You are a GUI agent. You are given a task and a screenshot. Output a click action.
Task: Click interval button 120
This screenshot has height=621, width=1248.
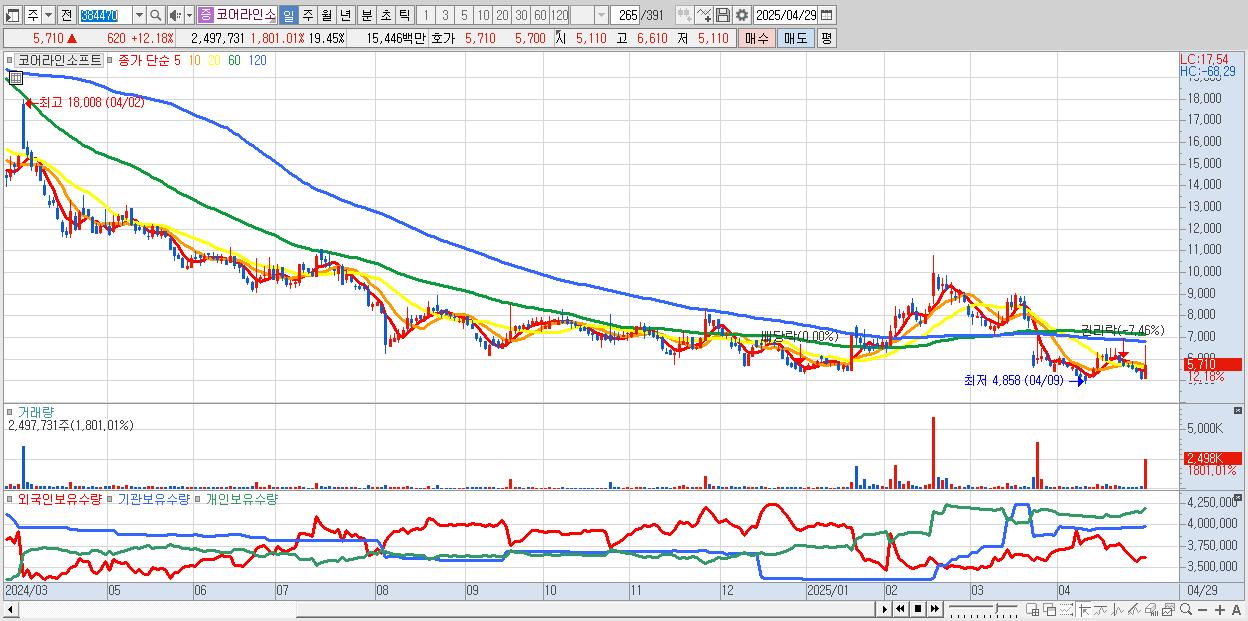(559, 16)
